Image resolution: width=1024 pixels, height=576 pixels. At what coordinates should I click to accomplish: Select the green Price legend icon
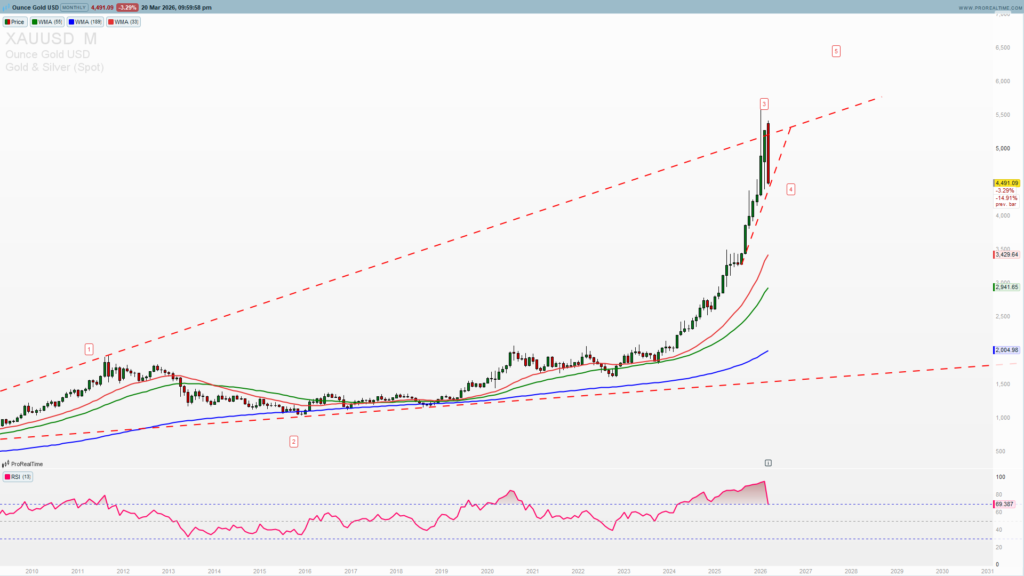tap(8, 21)
